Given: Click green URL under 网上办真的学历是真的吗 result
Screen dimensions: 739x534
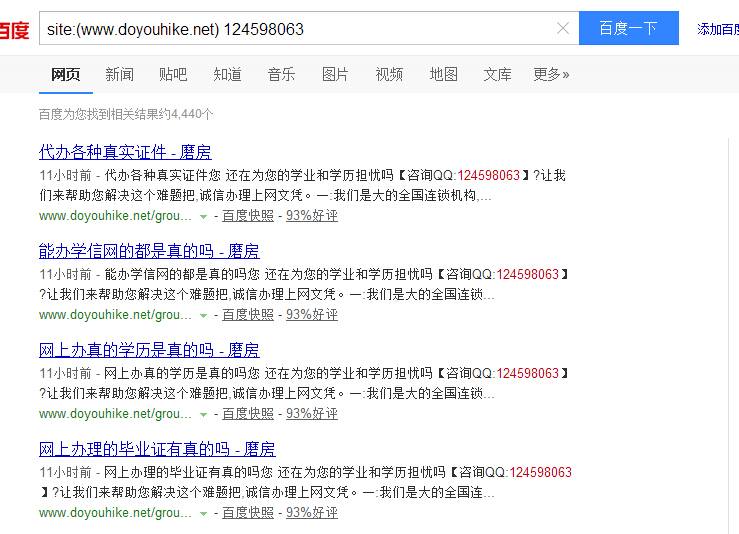Looking at the screenshot, I should [x=115, y=414].
